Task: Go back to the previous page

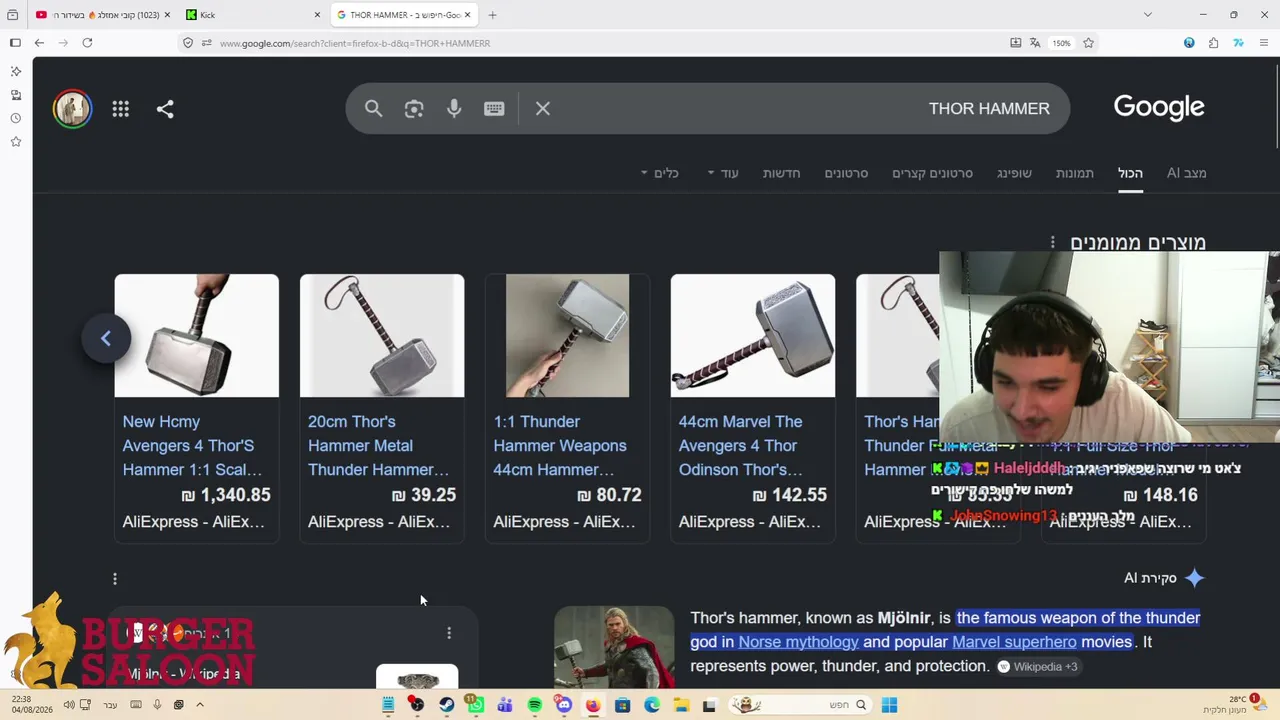Action: click(x=39, y=43)
